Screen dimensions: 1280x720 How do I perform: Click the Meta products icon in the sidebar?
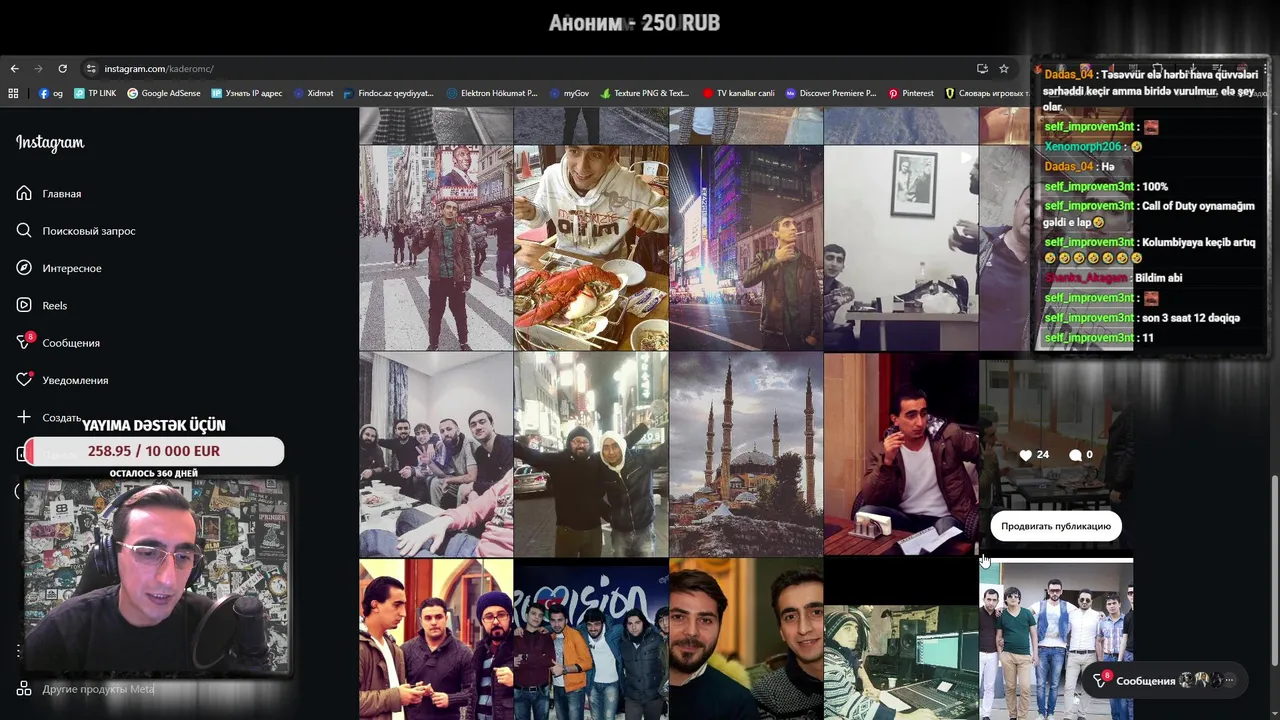24,688
